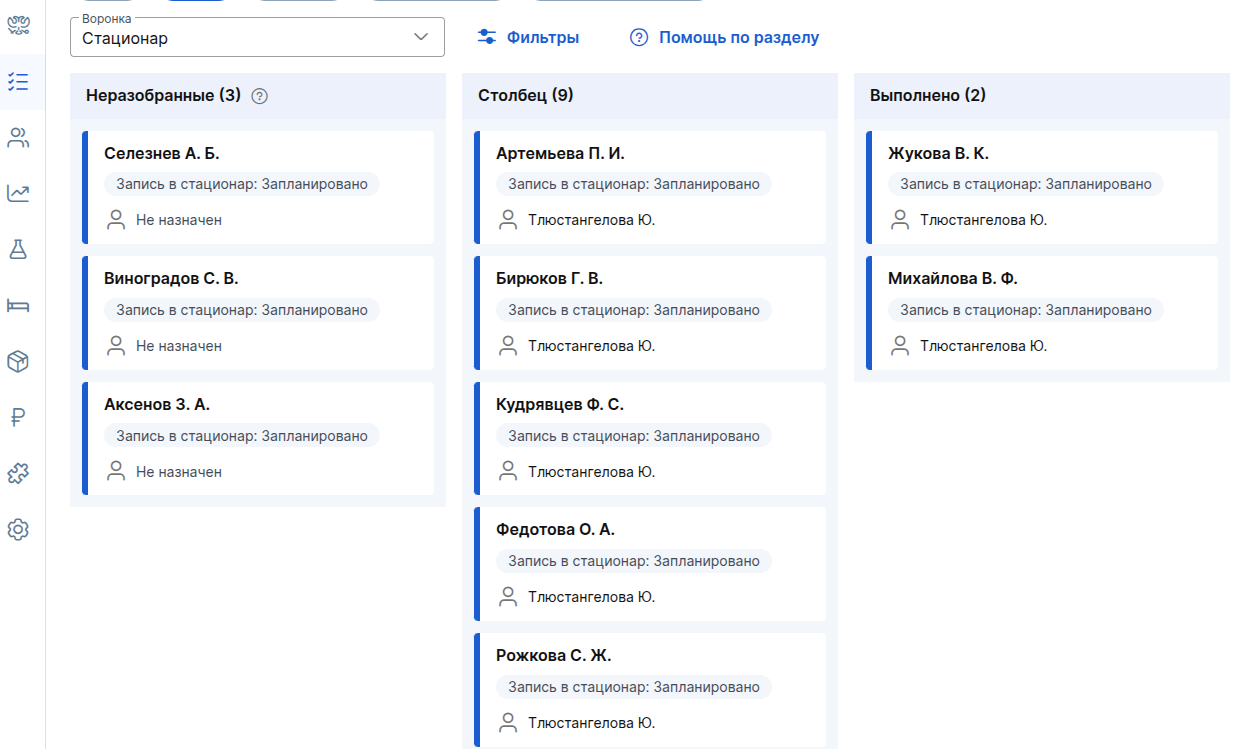Open the analytics chart sidebar icon
The image size is (1249, 749).
point(18,193)
